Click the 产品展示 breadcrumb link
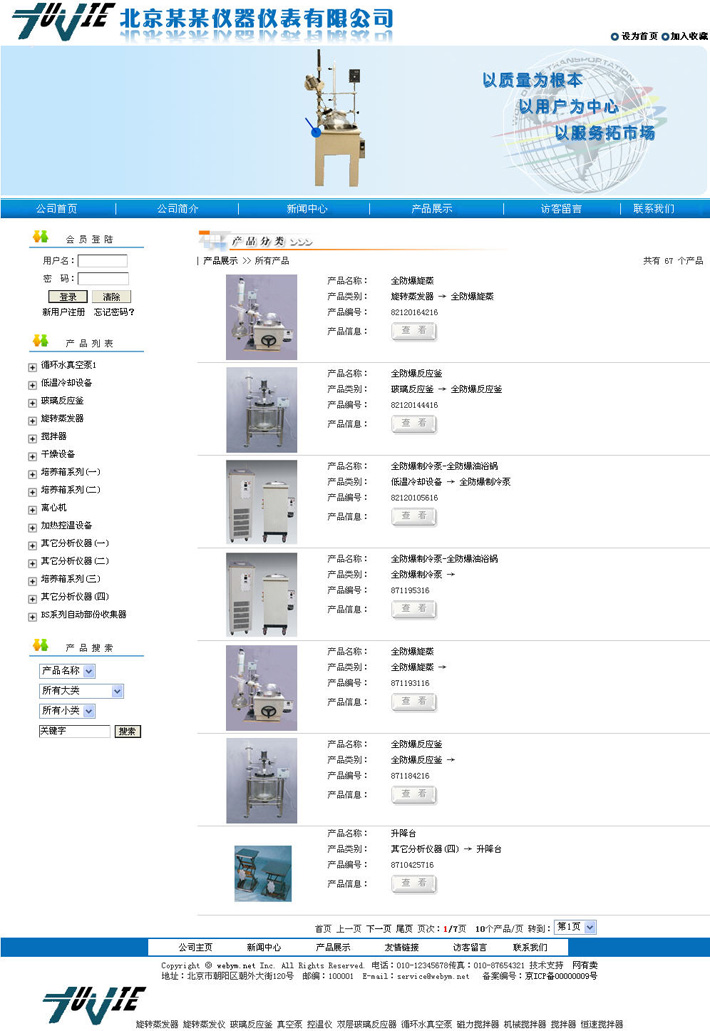Screen dimensions: 710x1031 220,261
